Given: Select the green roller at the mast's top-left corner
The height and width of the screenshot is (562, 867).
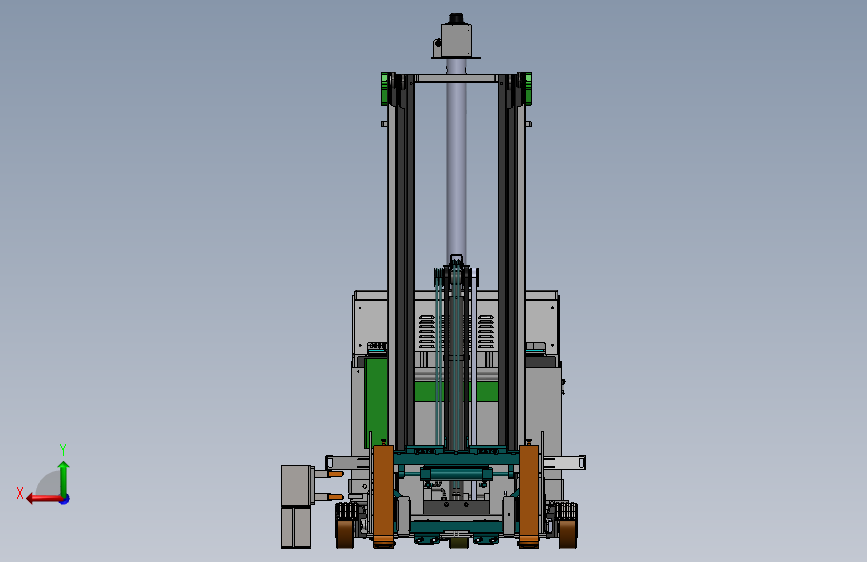Looking at the screenshot, I should coord(385,89).
